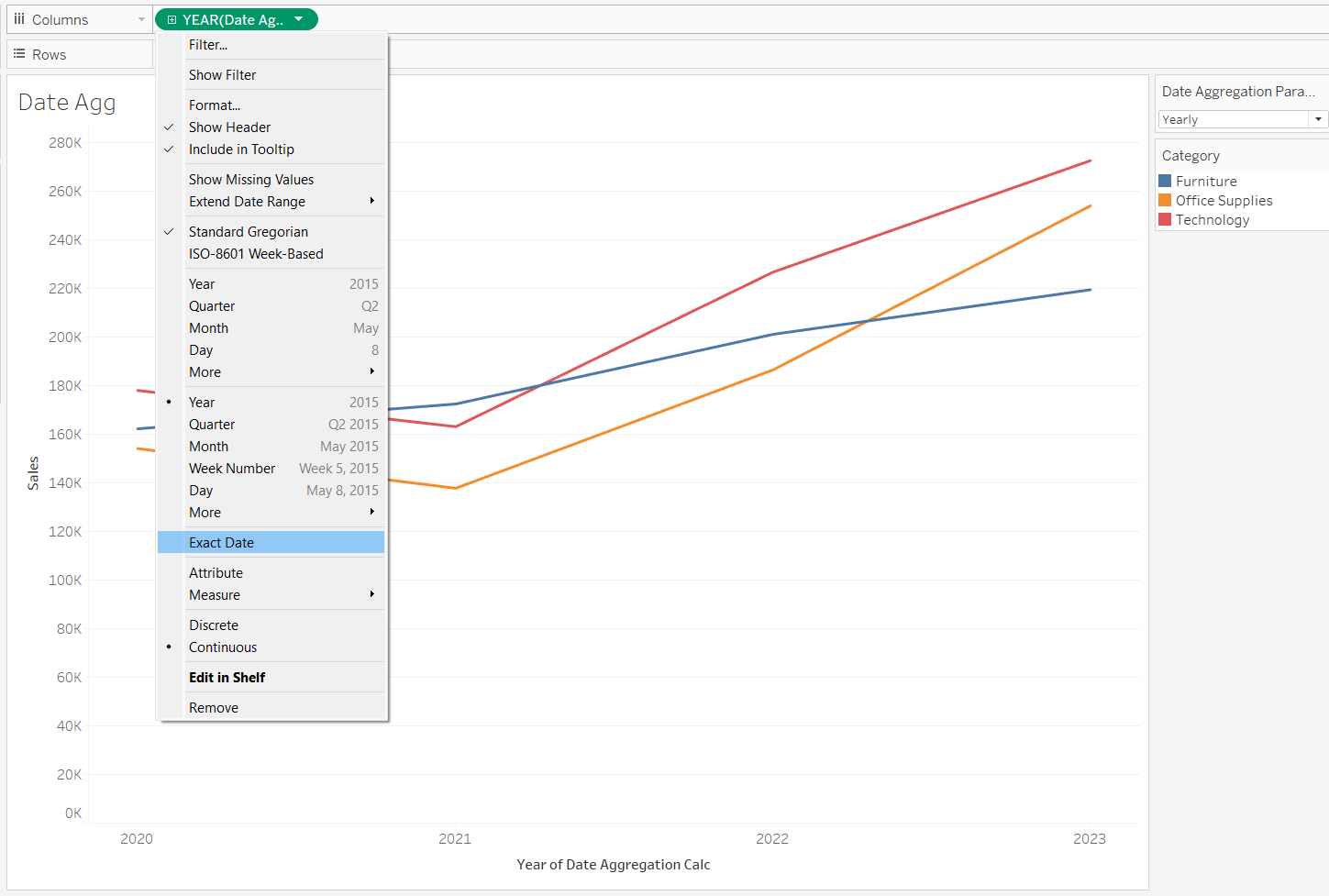Click the Technology red legend swatch
1329x896 pixels.
tap(1165, 220)
